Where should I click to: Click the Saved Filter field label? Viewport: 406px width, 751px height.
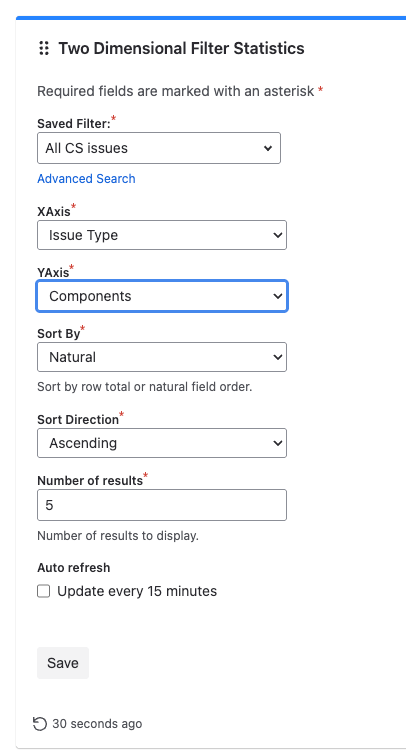click(x=74, y=124)
